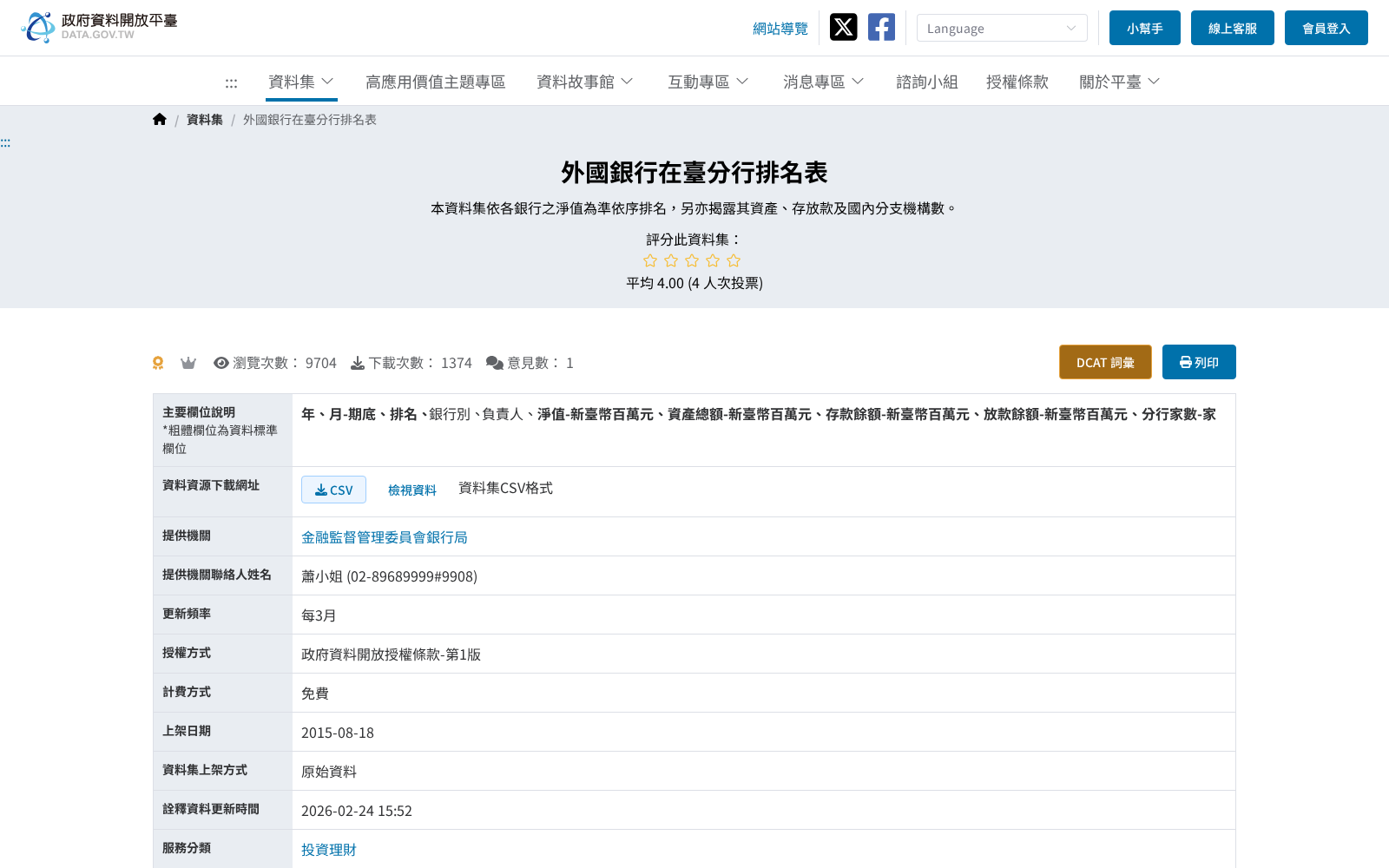The height and width of the screenshot is (868, 1389).
Task: Expand the 資料故事館 menu
Action: pos(585,82)
